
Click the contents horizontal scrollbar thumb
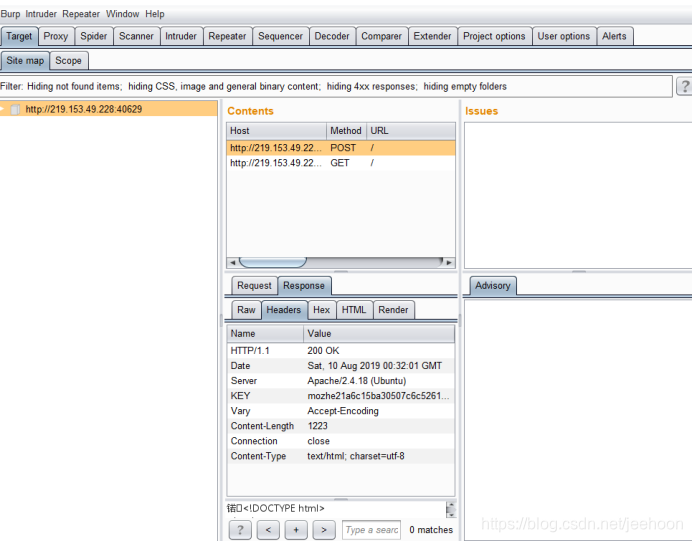click(273, 263)
